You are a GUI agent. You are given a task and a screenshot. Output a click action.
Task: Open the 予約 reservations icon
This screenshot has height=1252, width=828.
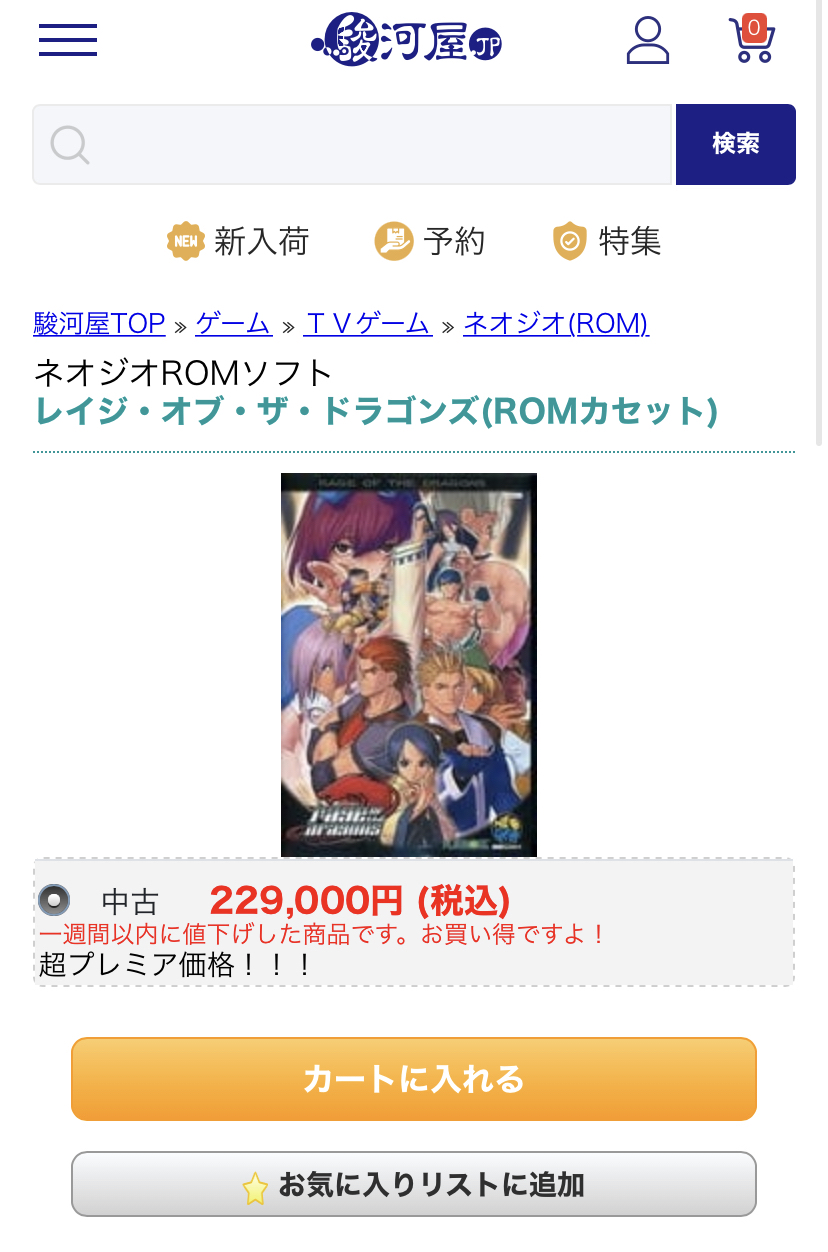coord(394,241)
